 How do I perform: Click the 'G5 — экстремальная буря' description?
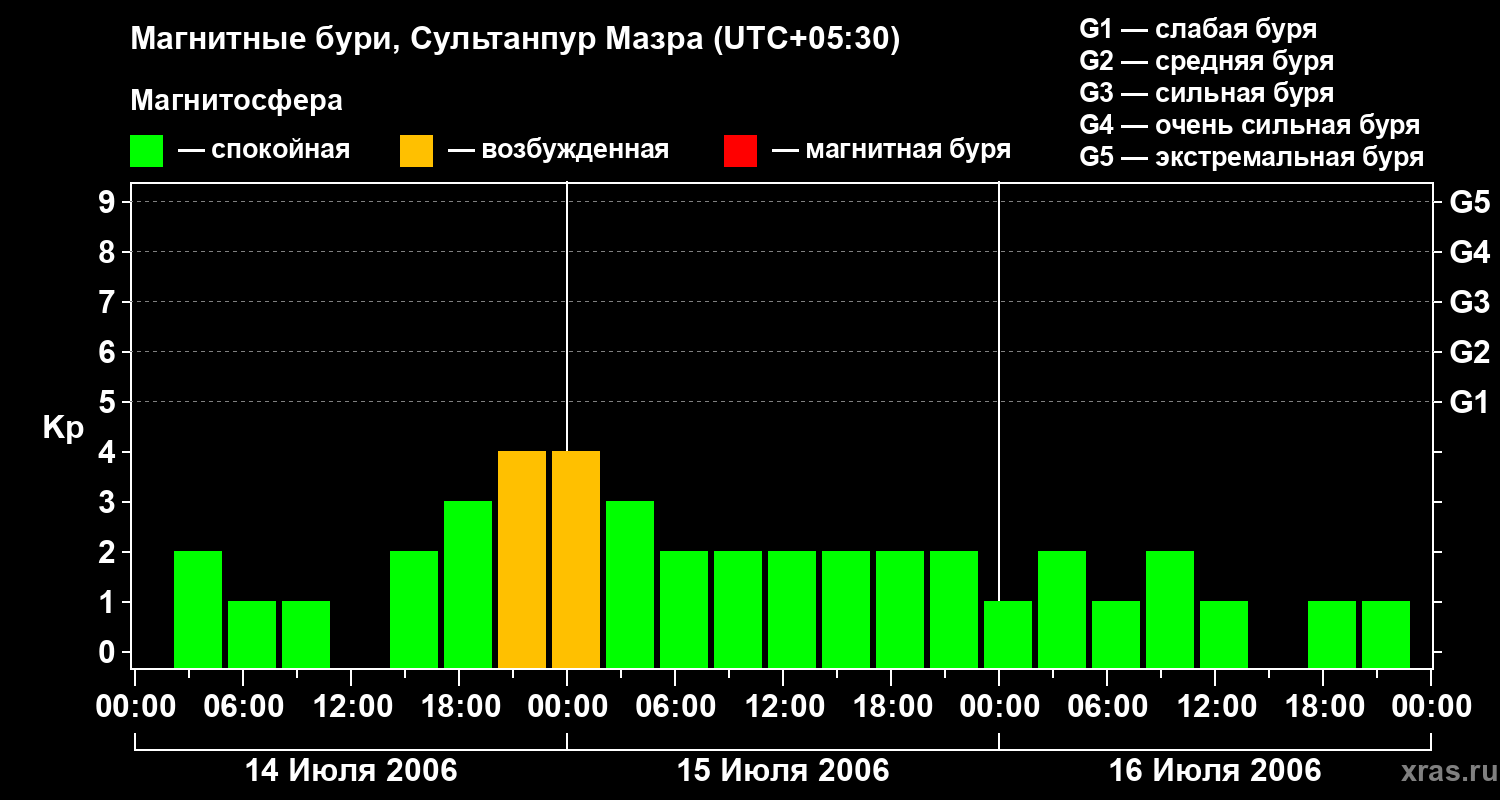coord(1251,157)
